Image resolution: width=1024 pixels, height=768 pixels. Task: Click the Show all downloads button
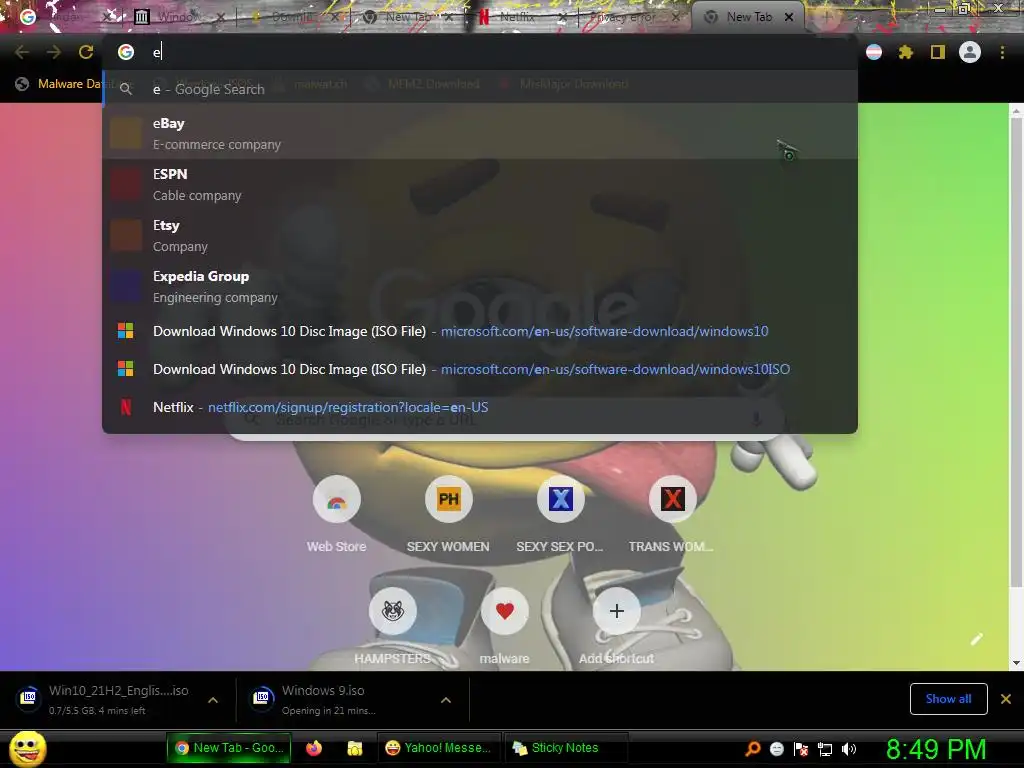(x=948, y=699)
